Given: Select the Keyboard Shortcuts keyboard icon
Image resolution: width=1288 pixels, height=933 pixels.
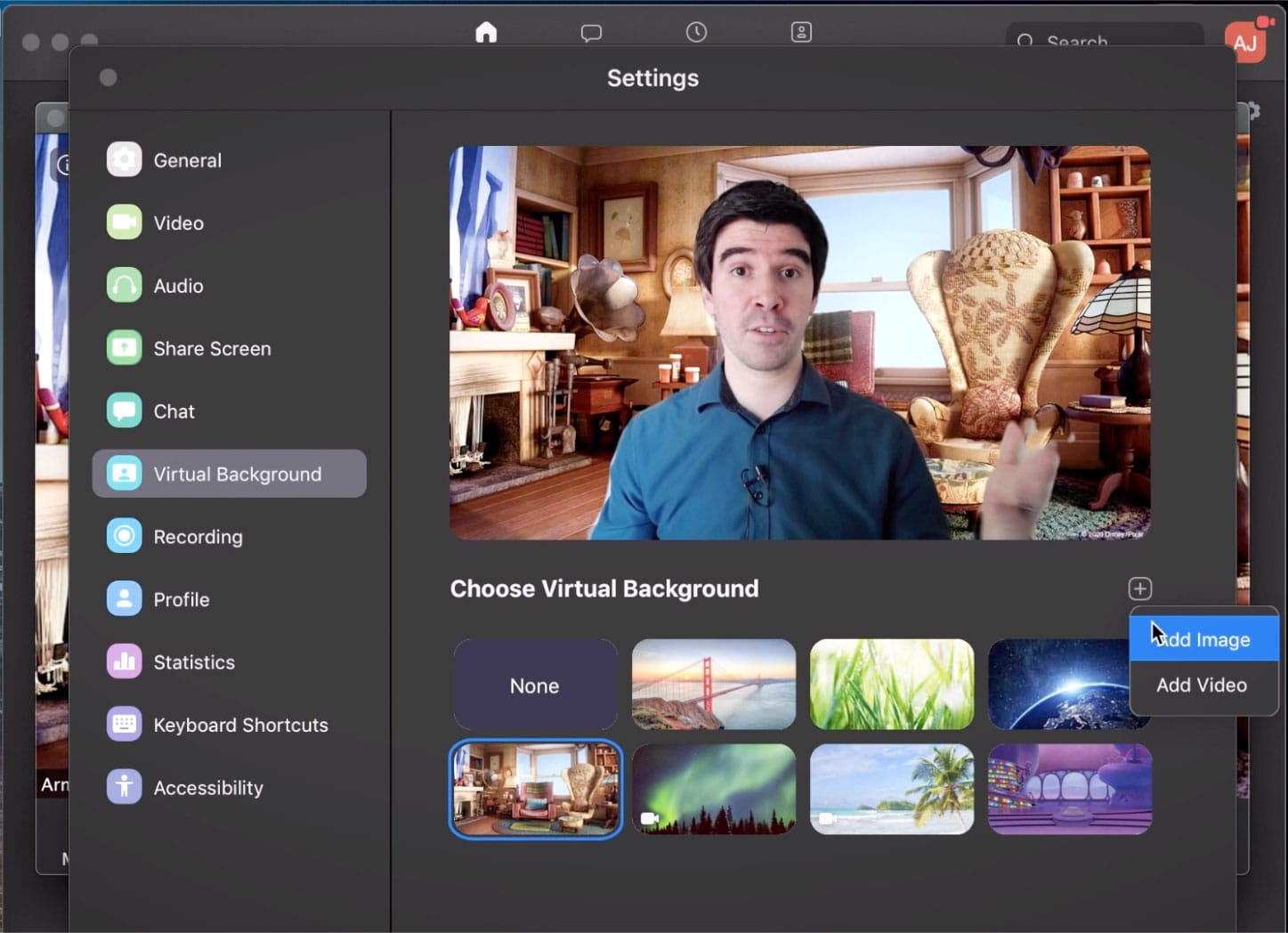Looking at the screenshot, I should coord(124,725).
